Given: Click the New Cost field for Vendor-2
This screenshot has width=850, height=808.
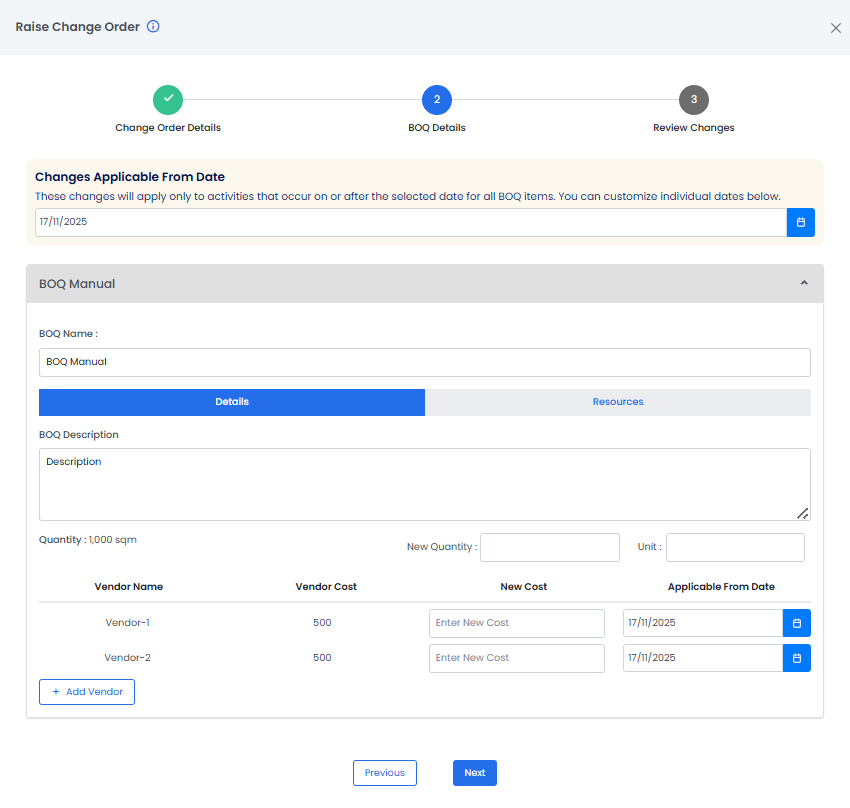Looking at the screenshot, I should coord(516,658).
